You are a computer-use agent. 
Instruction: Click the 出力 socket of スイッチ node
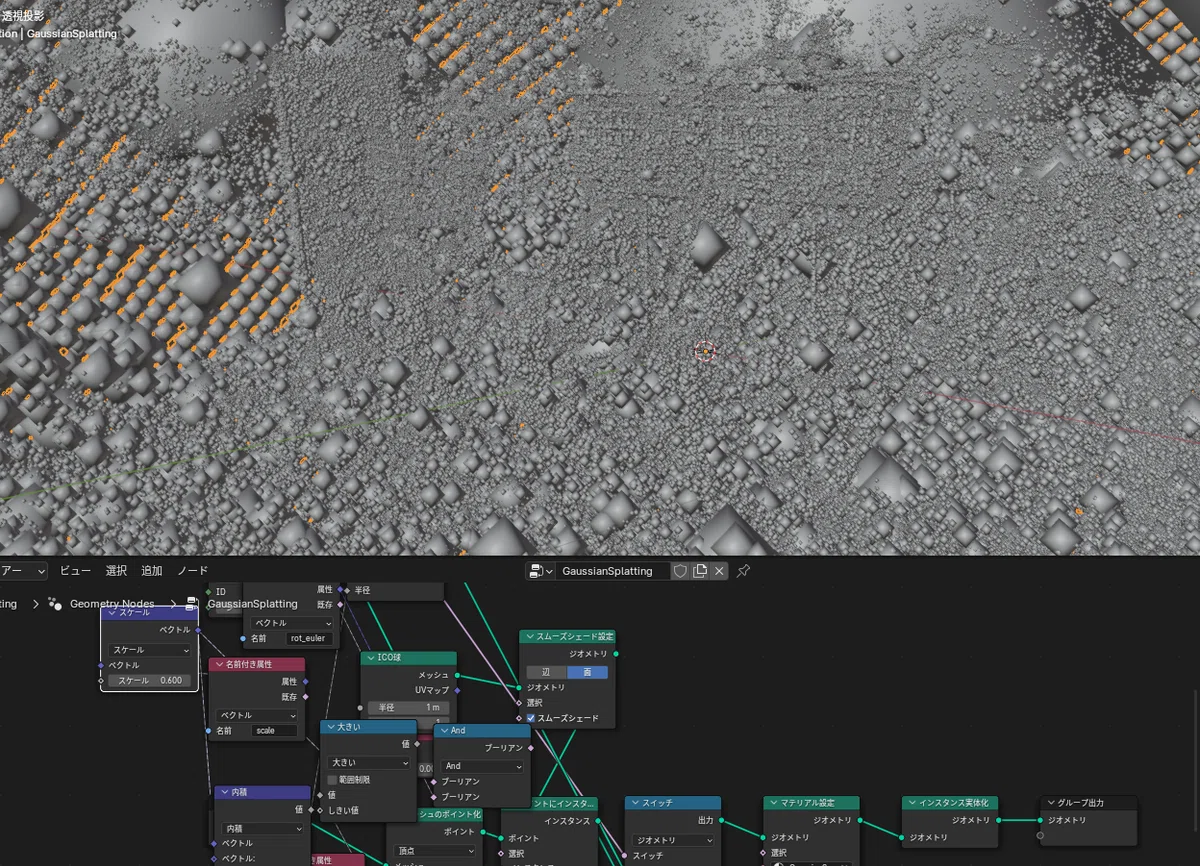tap(721, 820)
